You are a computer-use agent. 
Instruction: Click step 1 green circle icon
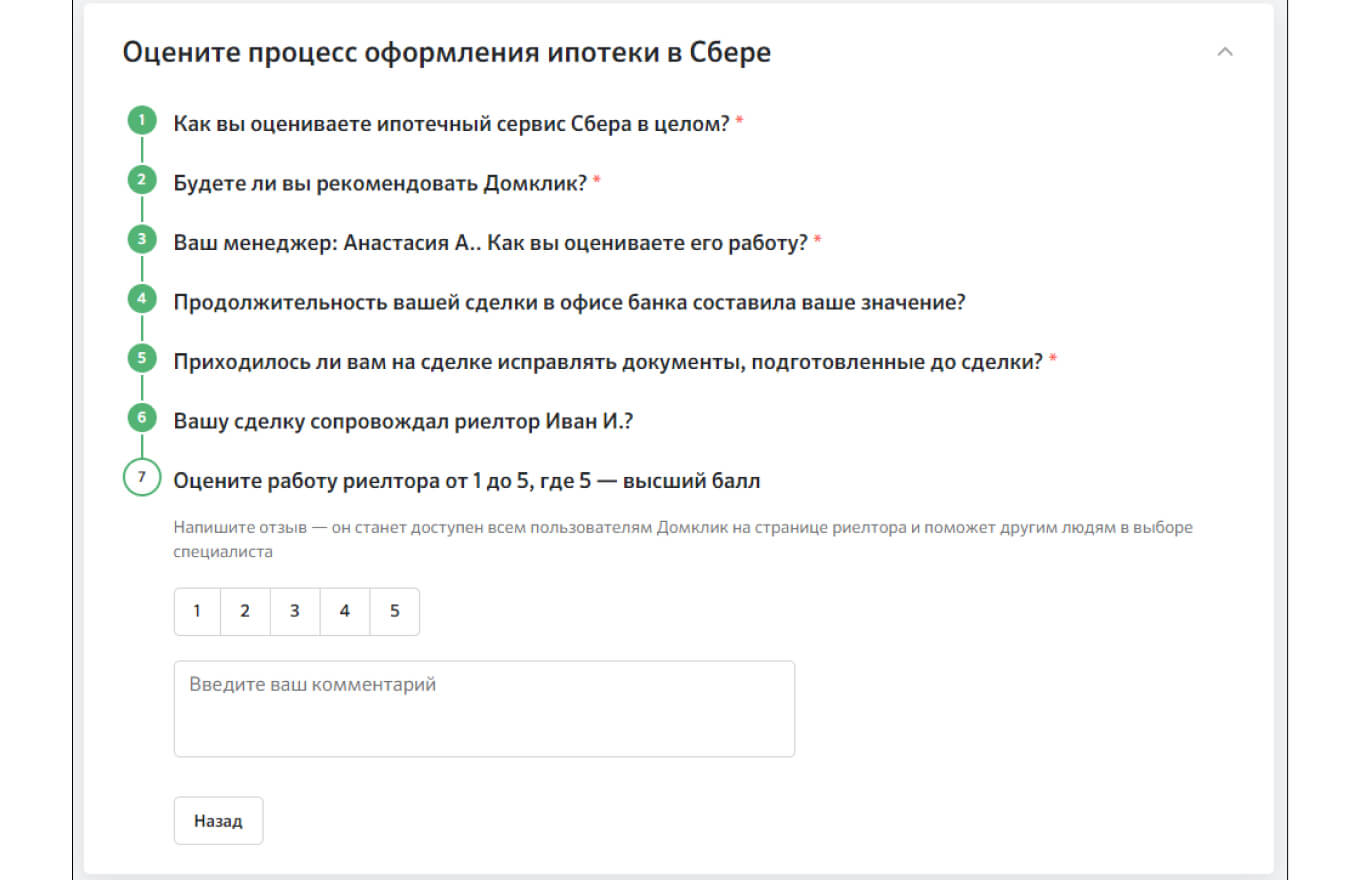142,122
